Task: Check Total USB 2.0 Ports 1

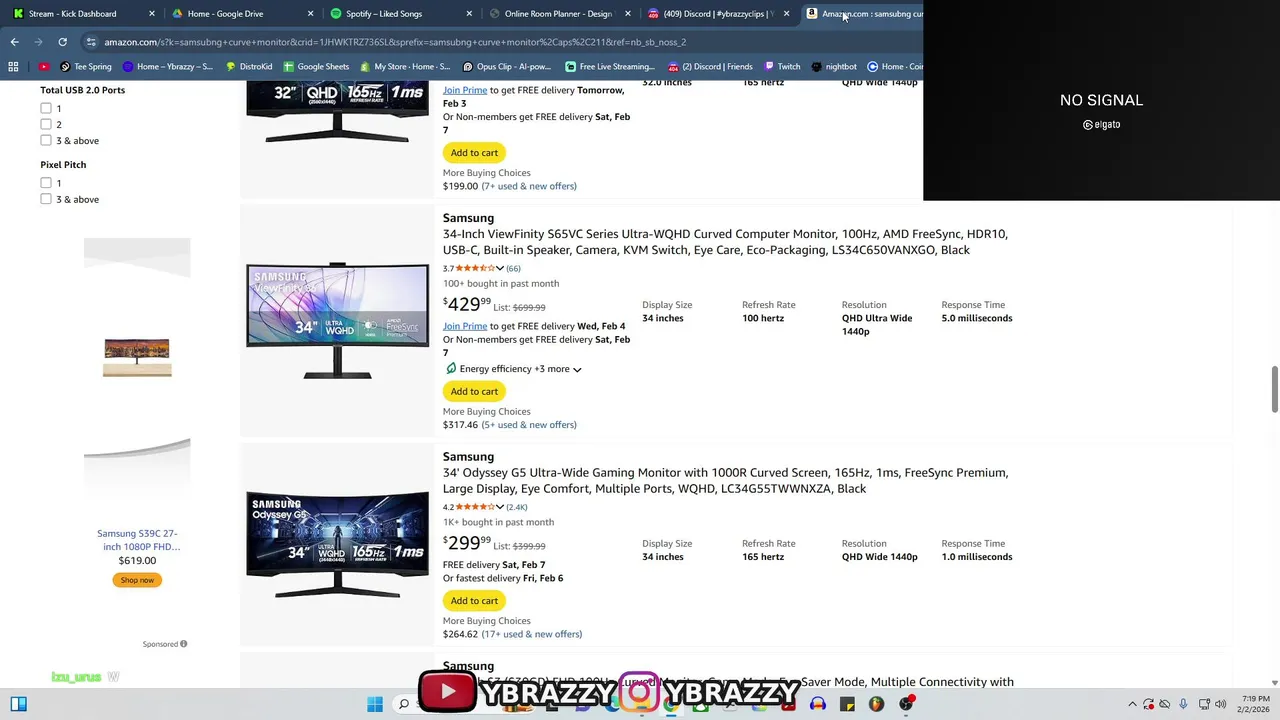Action: 46,108
